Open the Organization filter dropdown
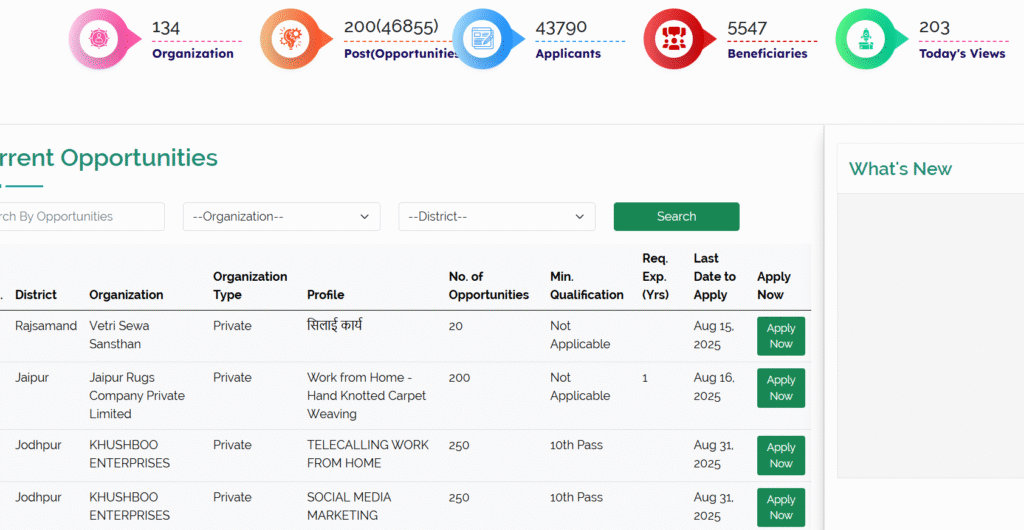Image resolution: width=1024 pixels, height=530 pixels. pos(281,216)
